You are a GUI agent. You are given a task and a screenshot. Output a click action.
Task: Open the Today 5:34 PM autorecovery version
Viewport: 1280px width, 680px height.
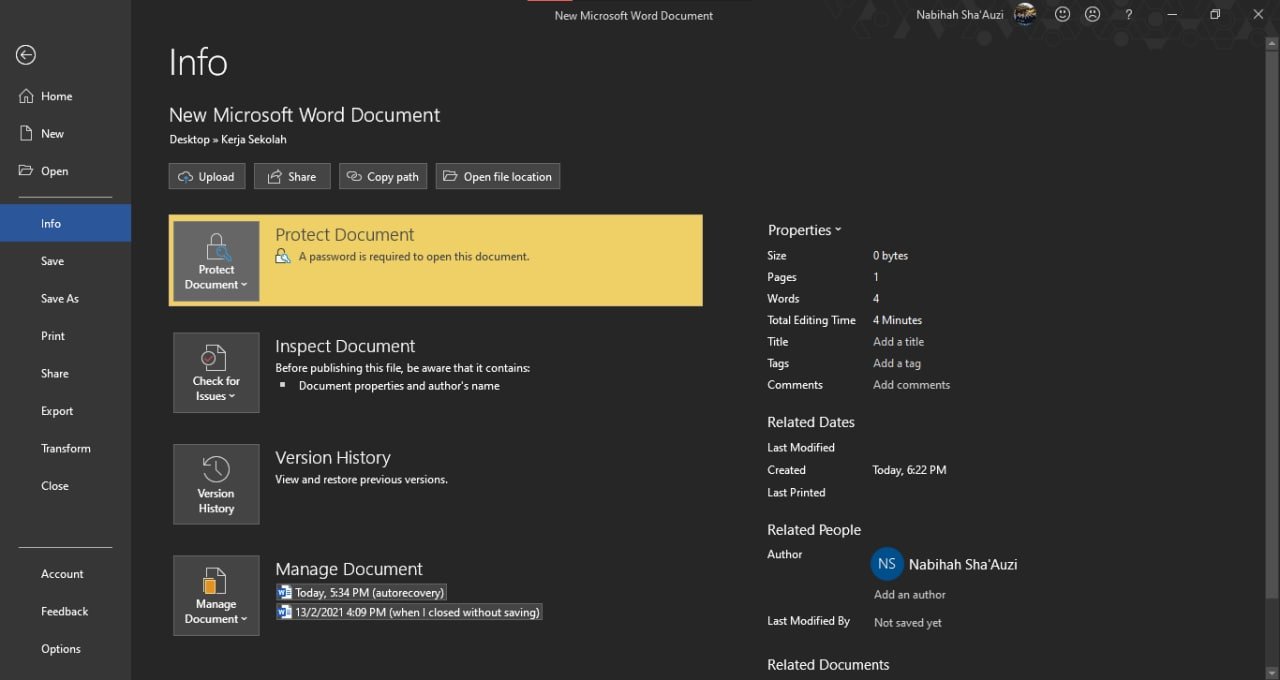pyautogui.click(x=361, y=592)
